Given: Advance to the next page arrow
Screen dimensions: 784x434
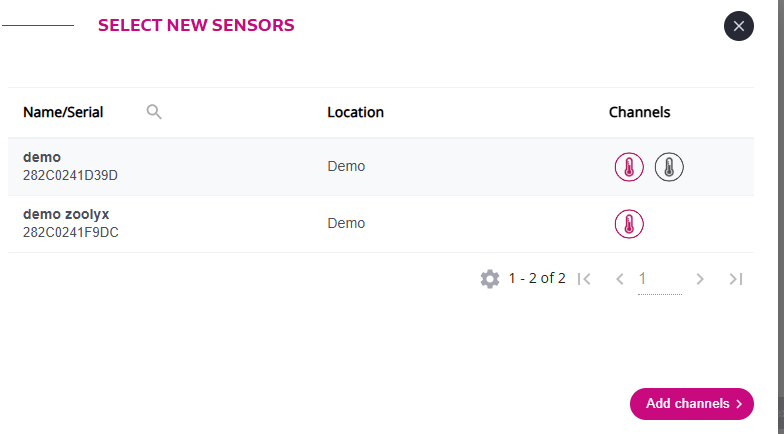Looking at the screenshot, I should [700, 279].
